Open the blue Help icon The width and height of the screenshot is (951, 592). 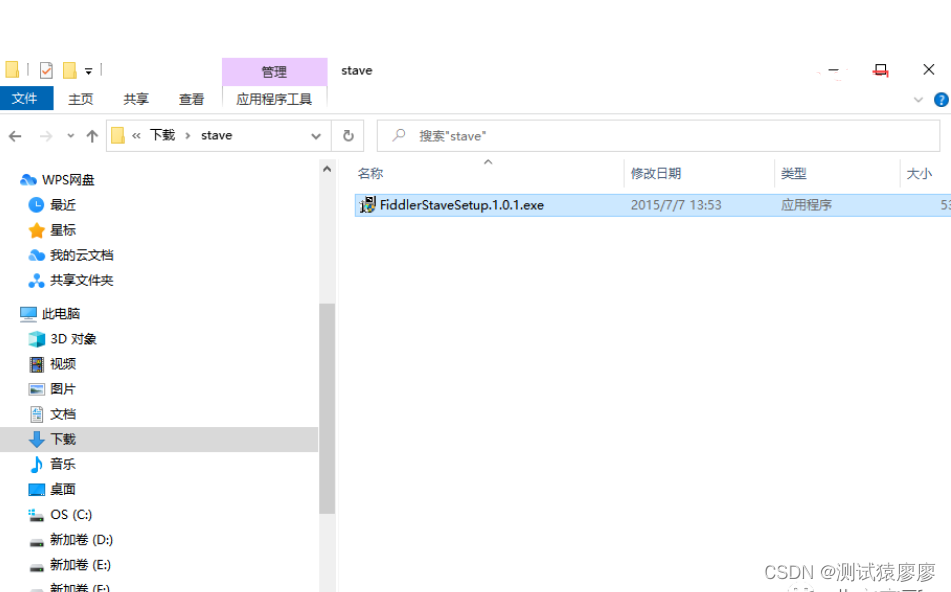pyautogui.click(x=941, y=99)
